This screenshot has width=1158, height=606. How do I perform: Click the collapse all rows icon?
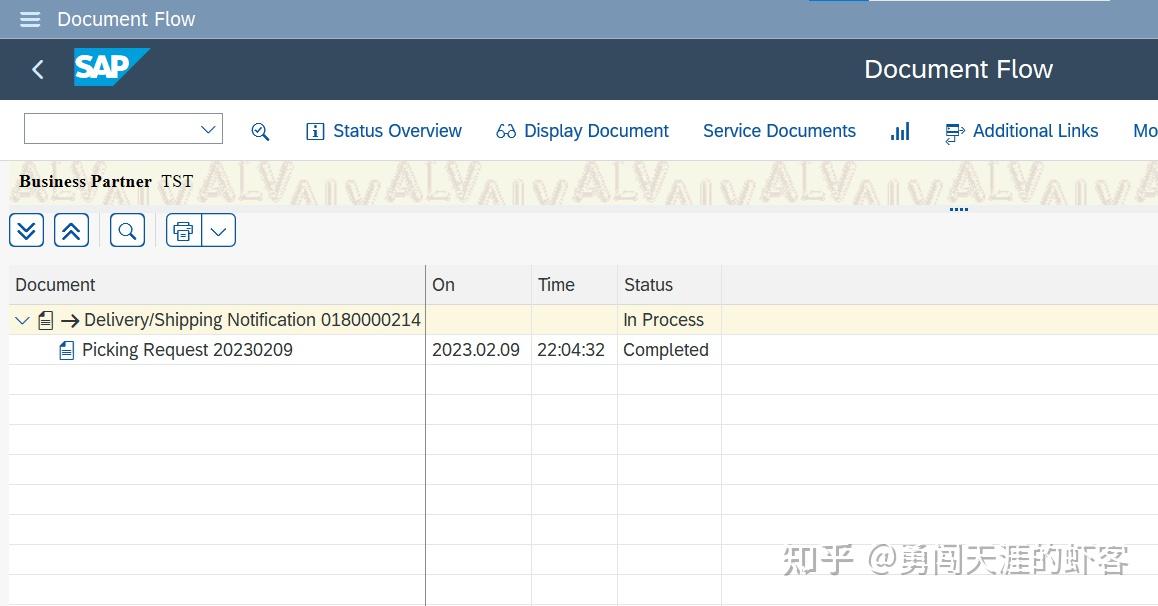coord(71,229)
